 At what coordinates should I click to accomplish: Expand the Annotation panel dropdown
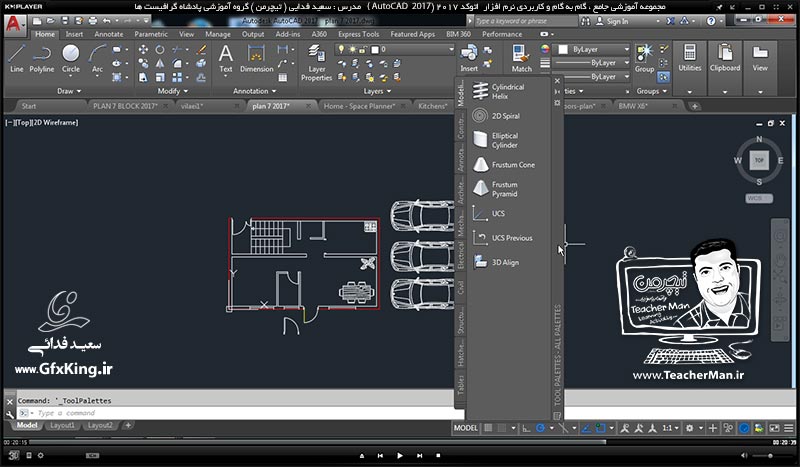pyautogui.click(x=255, y=91)
